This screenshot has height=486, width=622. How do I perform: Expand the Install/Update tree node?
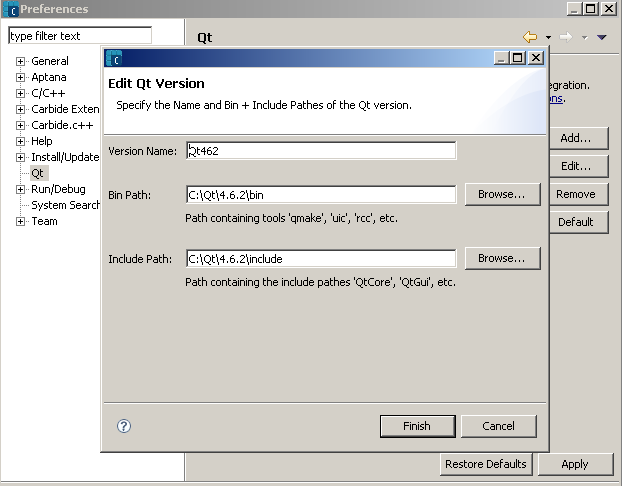pos(20,158)
